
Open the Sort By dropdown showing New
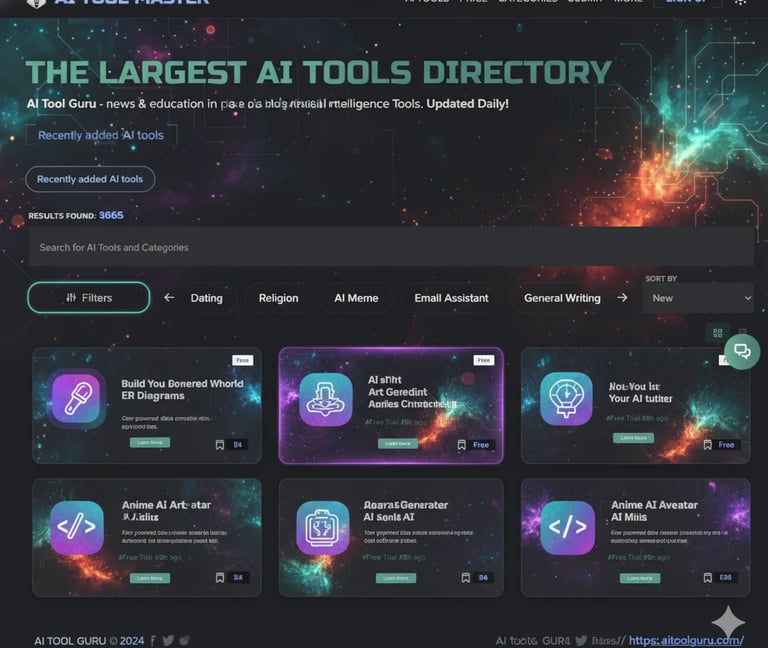click(697, 298)
